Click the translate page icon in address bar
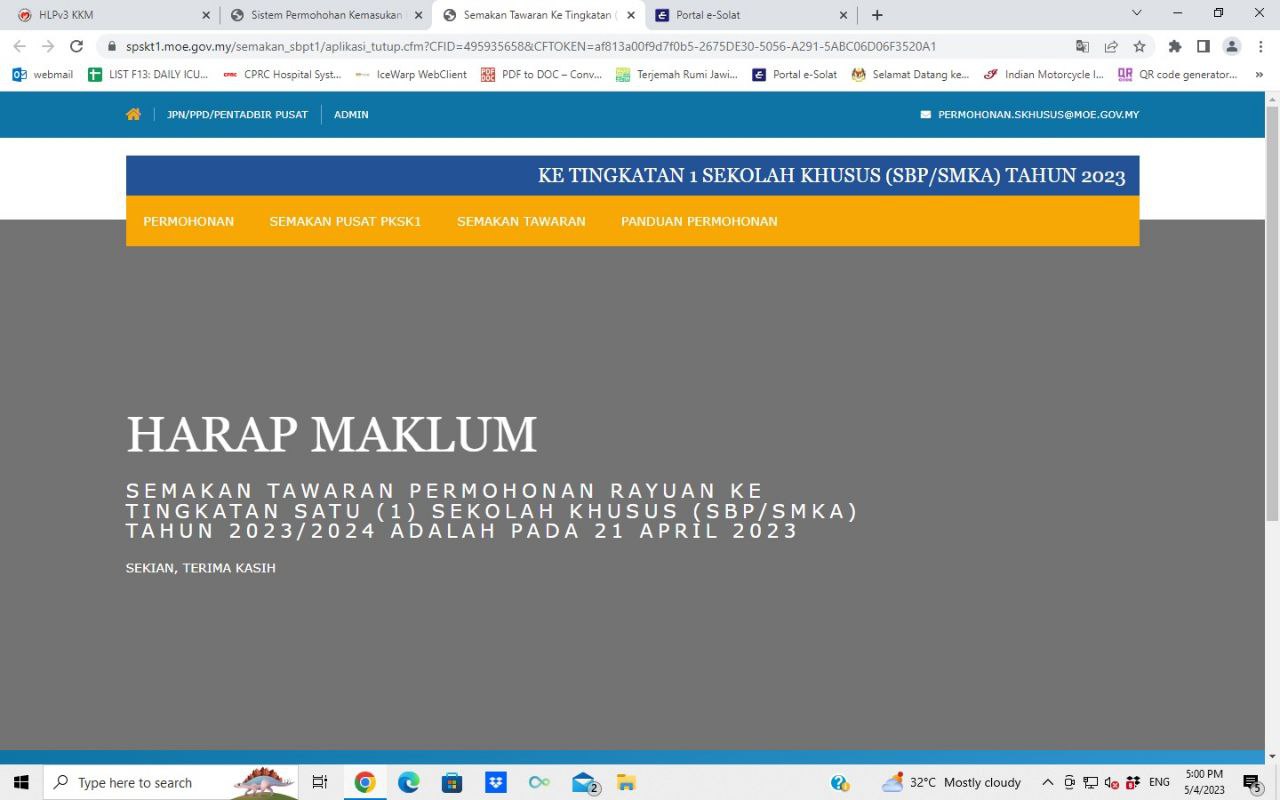Screen dimensions: 1280x800 [1082, 46]
